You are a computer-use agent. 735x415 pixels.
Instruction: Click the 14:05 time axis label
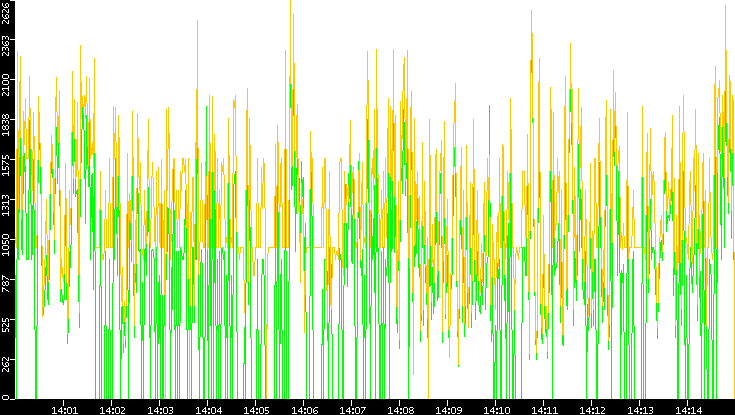pyautogui.click(x=255, y=410)
